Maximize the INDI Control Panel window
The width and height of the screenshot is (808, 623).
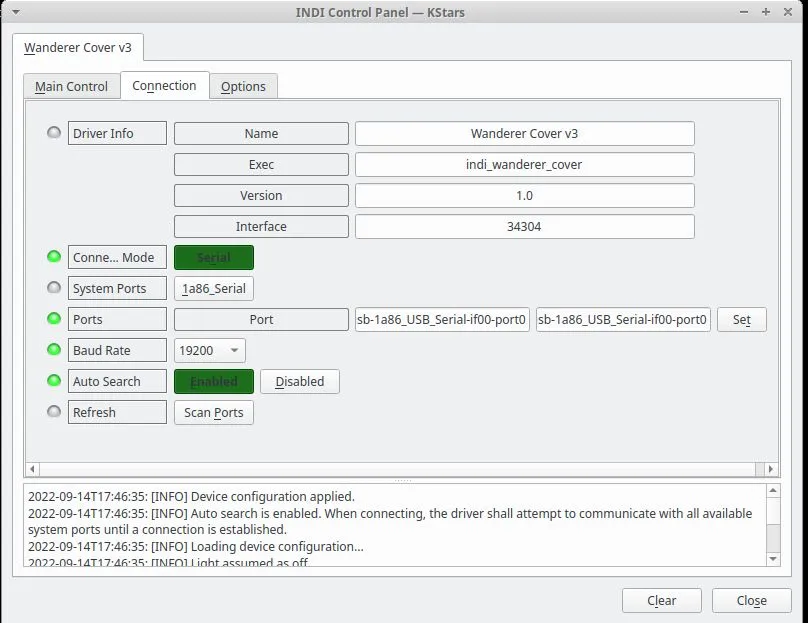[766, 12]
